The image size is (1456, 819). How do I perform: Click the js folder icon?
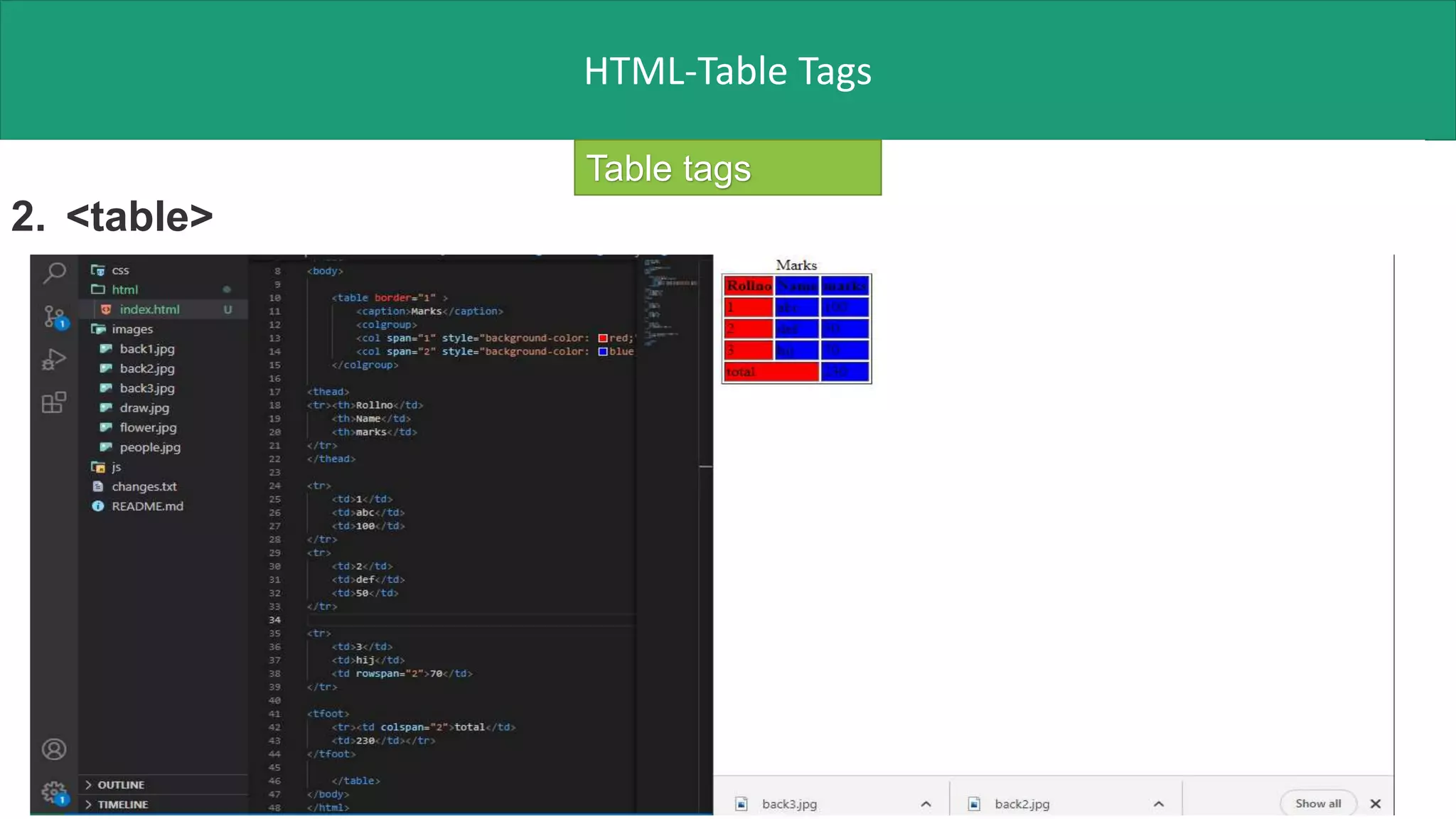click(98, 467)
